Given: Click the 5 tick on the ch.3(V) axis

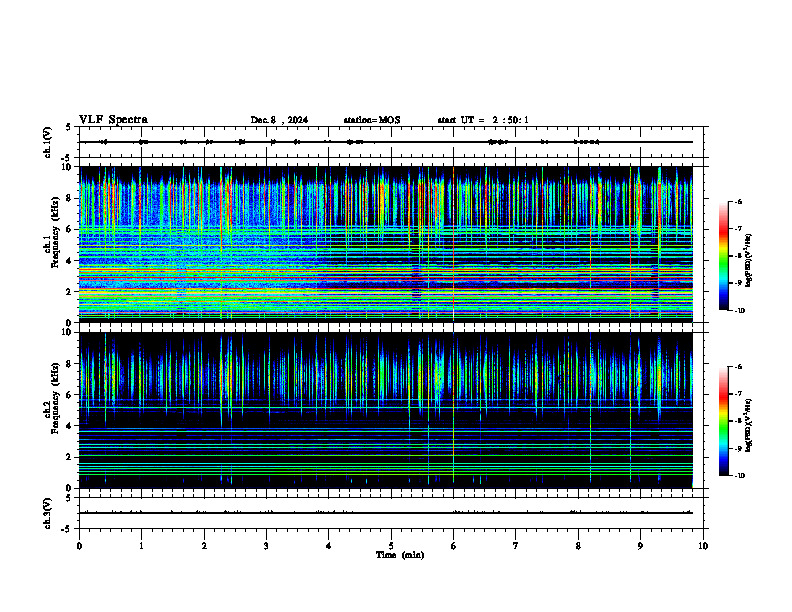Looking at the screenshot, I should [69, 498].
